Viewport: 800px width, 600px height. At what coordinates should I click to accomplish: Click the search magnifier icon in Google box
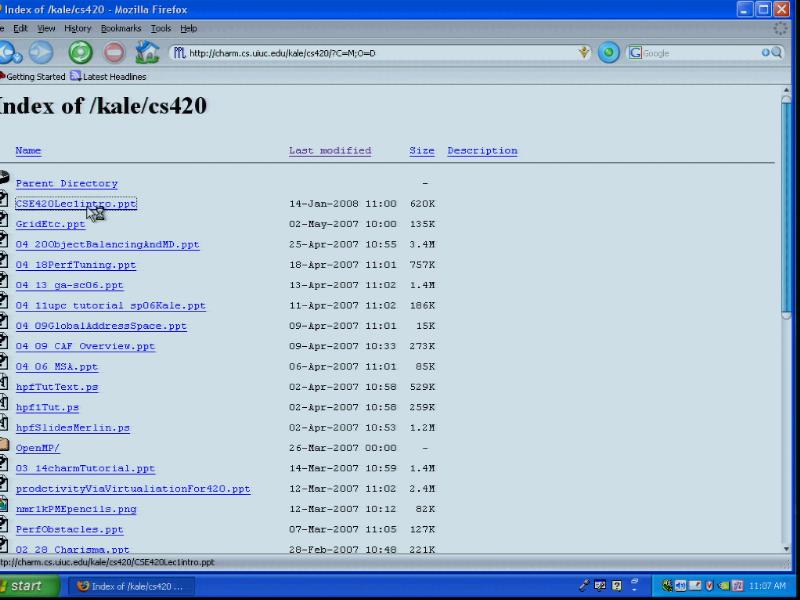[x=773, y=53]
